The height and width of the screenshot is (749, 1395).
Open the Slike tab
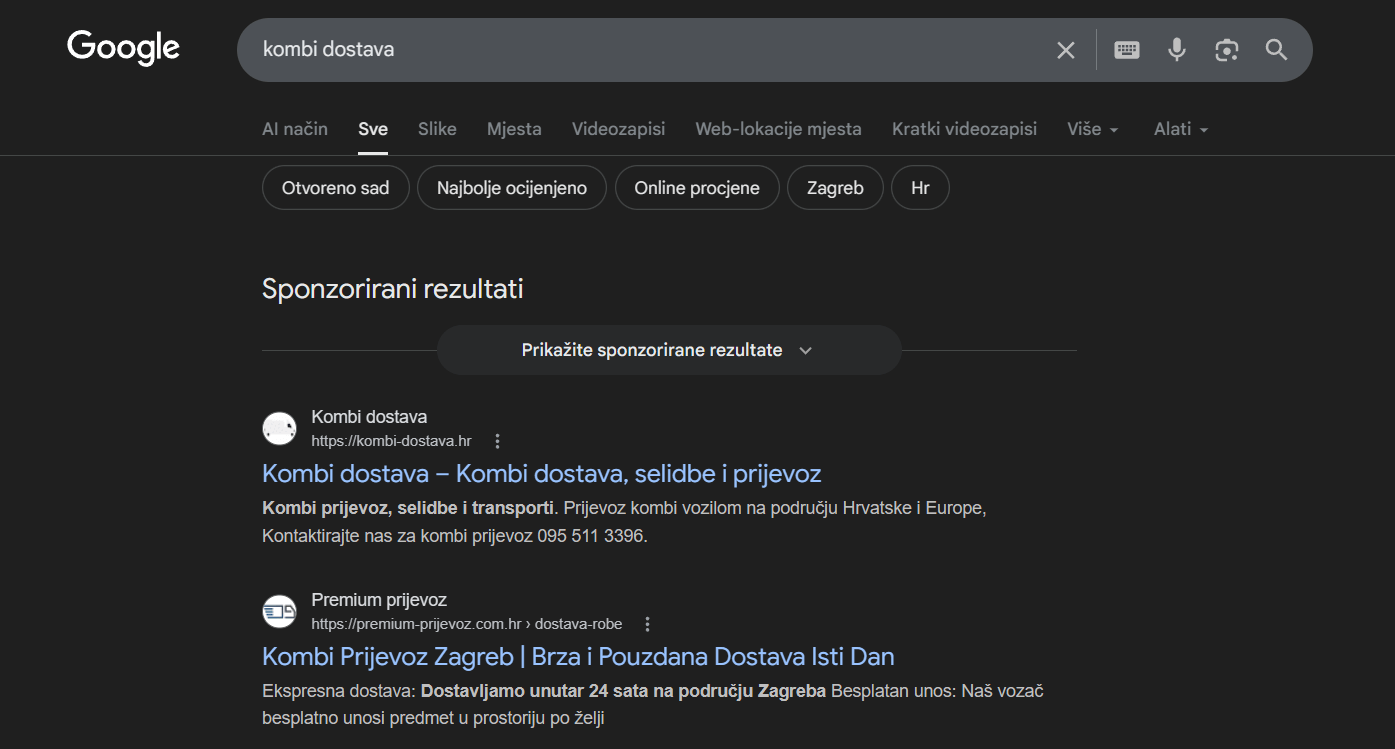[x=437, y=129]
